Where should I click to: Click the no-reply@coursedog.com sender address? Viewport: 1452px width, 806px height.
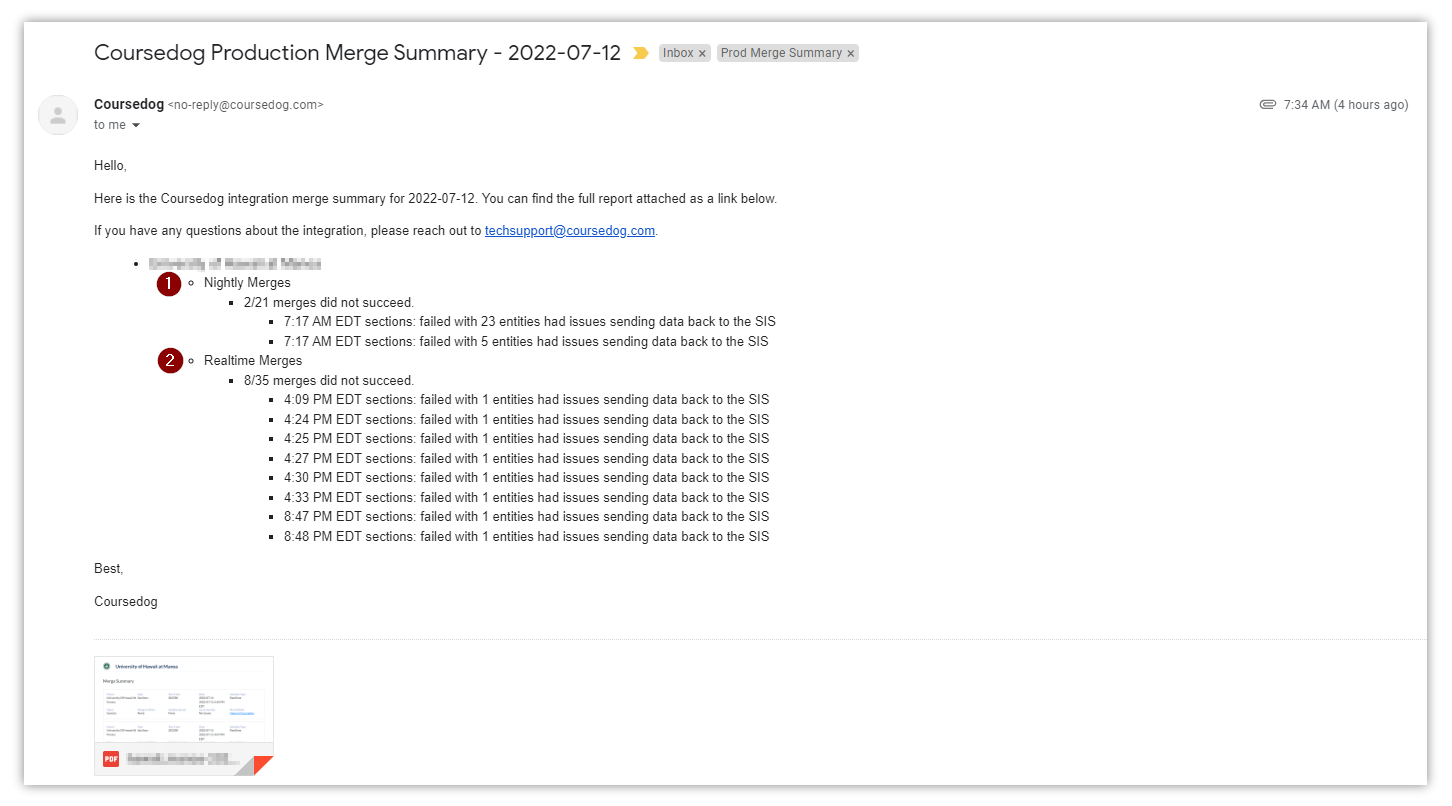point(245,105)
